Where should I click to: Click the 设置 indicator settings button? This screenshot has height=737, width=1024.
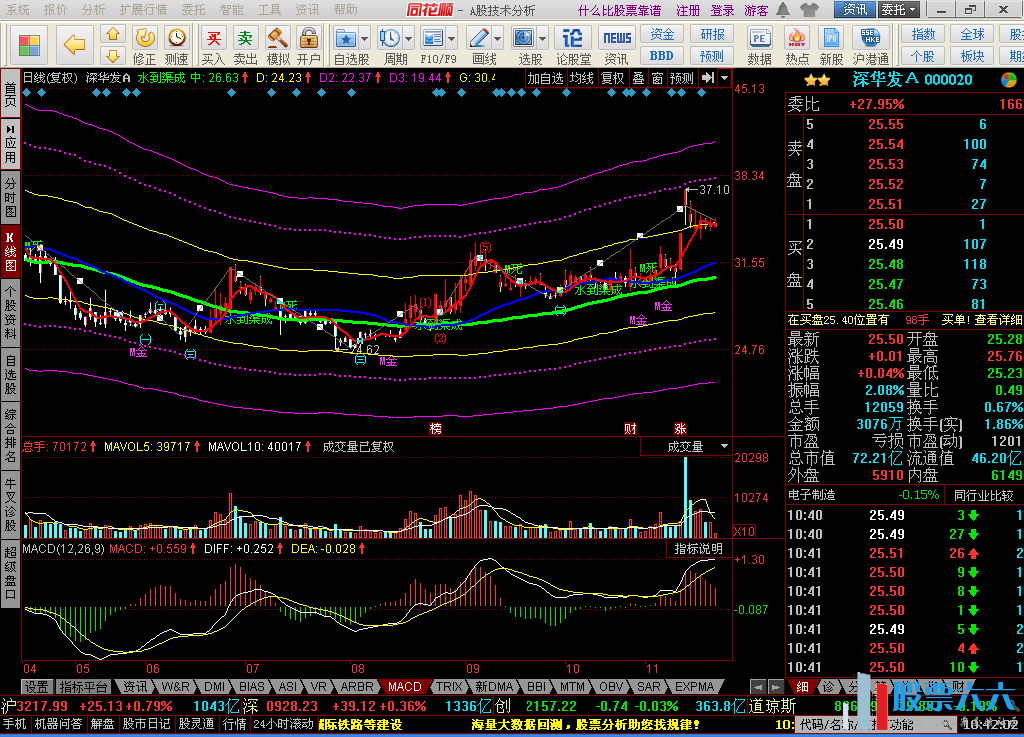pos(37,687)
